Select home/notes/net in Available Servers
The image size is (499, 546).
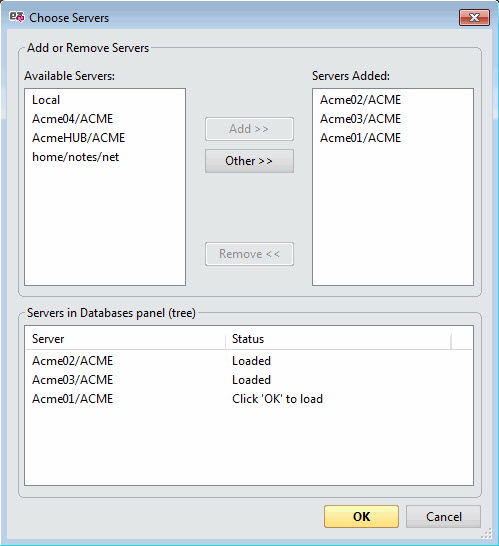pos(76,157)
